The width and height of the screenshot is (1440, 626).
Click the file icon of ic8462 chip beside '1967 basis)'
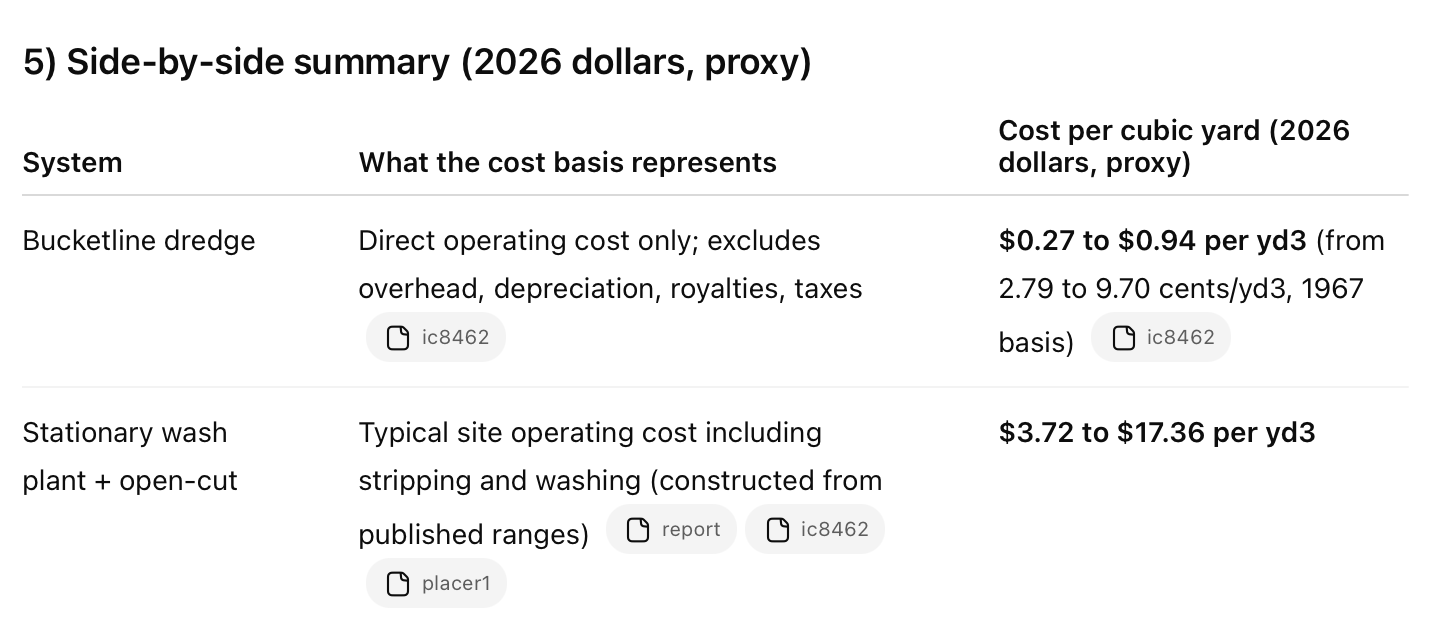(1123, 337)
